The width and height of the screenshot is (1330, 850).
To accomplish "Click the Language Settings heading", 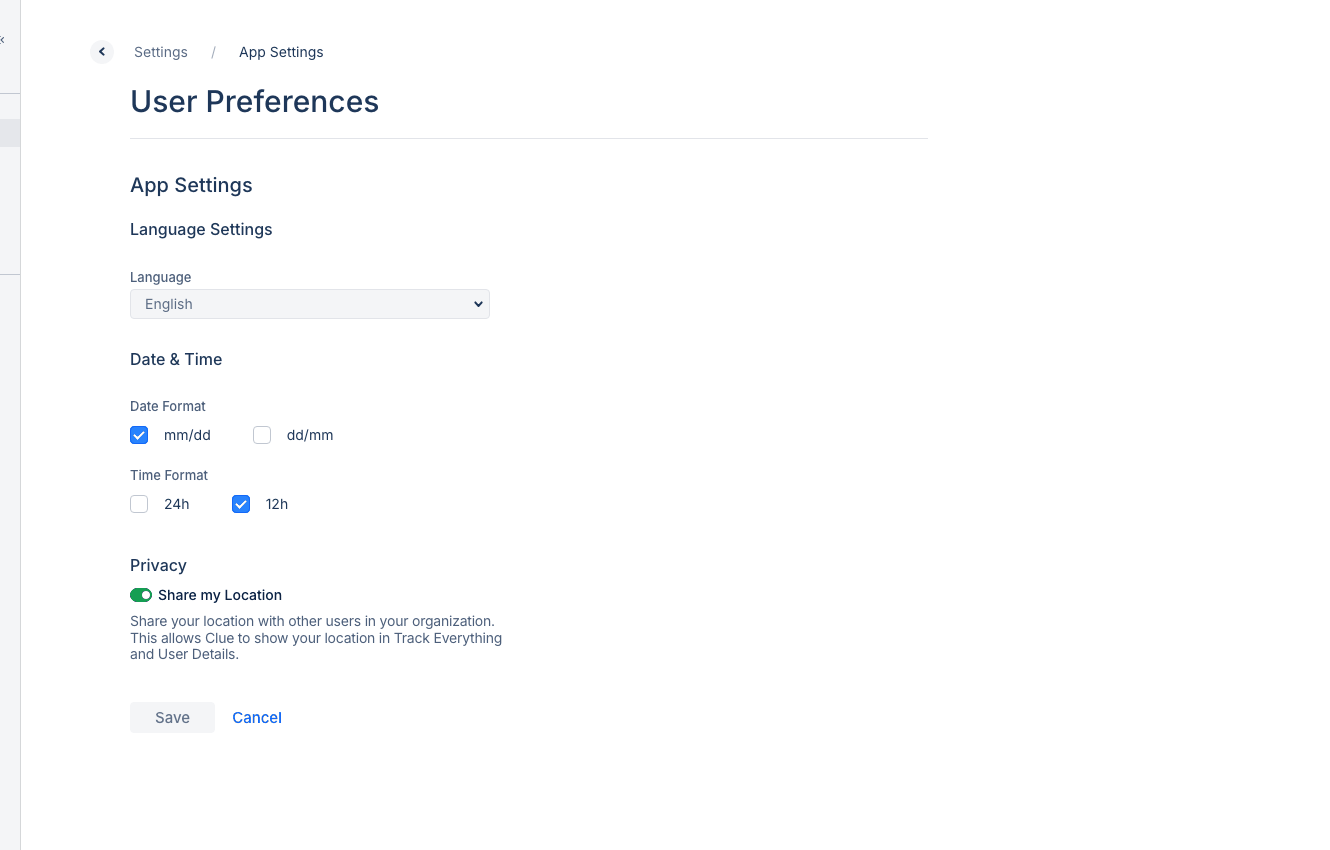I will pyautogui.click(x=201, y=229).
